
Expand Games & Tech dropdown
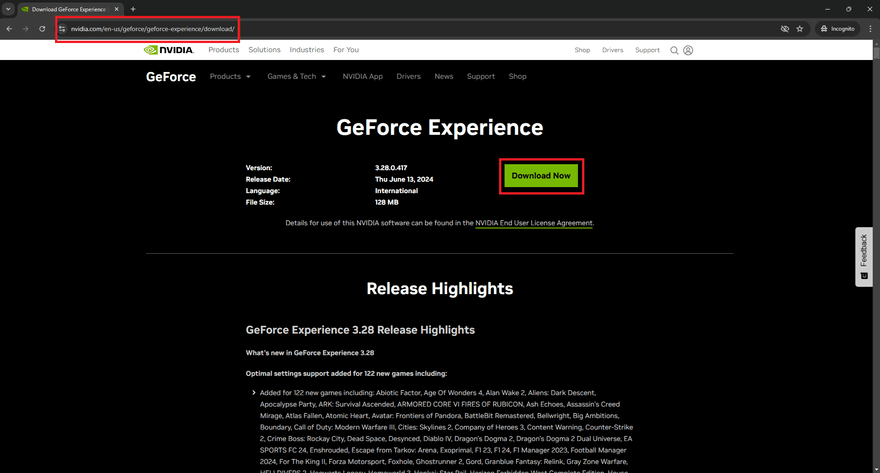point(296,76)
